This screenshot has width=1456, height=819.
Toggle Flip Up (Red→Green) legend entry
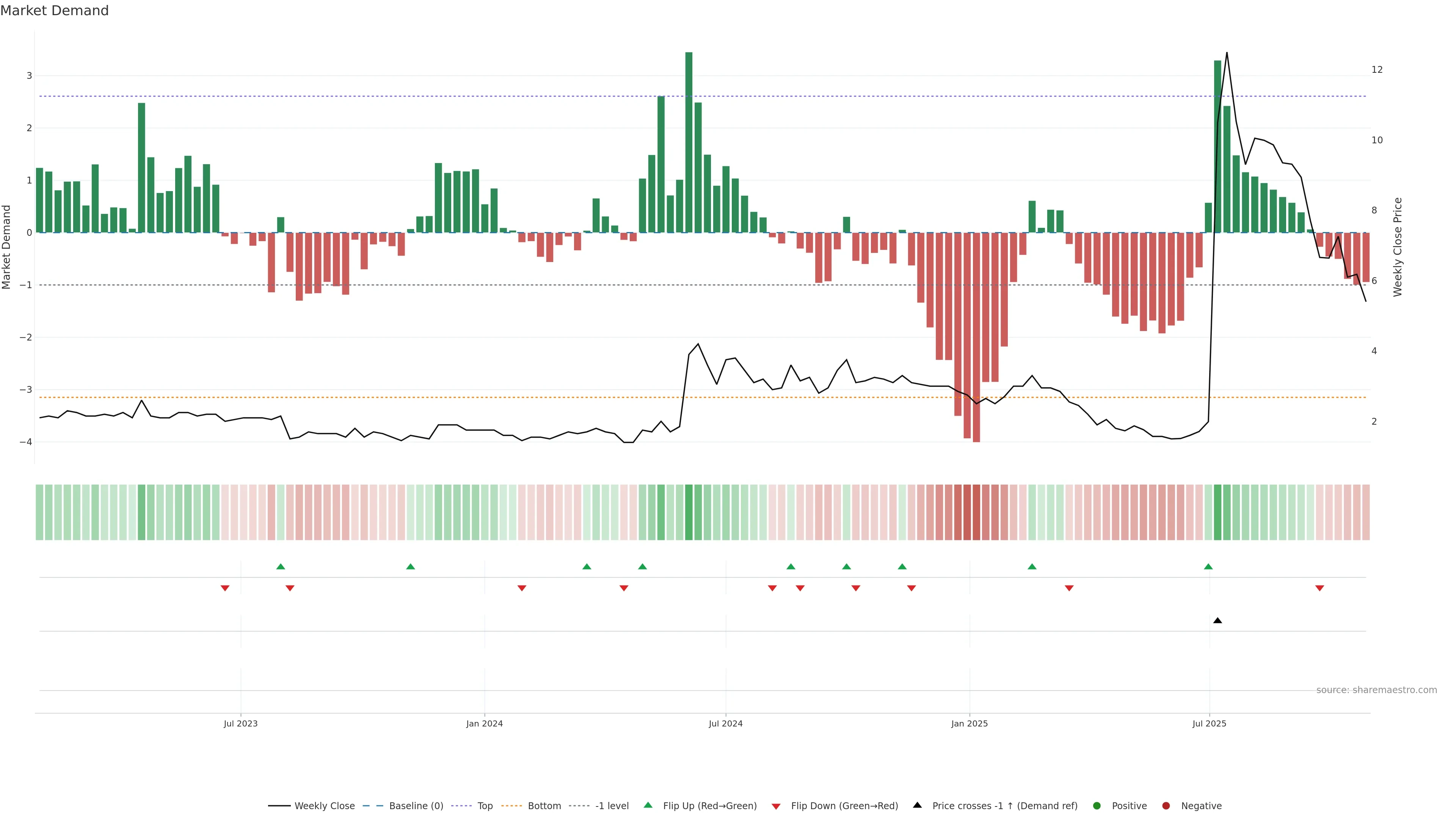pos(709,806)
